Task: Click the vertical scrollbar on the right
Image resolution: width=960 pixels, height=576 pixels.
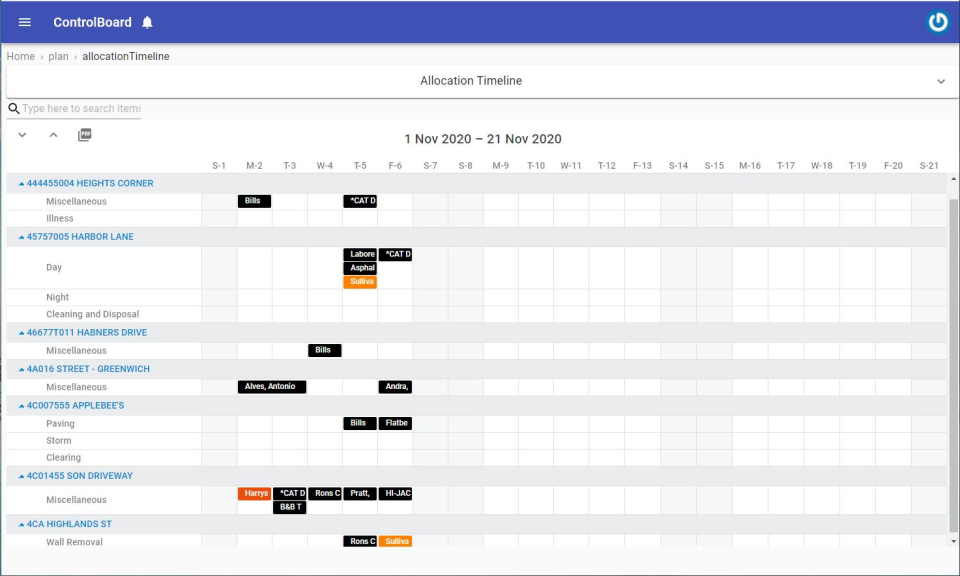Action: 953,300
